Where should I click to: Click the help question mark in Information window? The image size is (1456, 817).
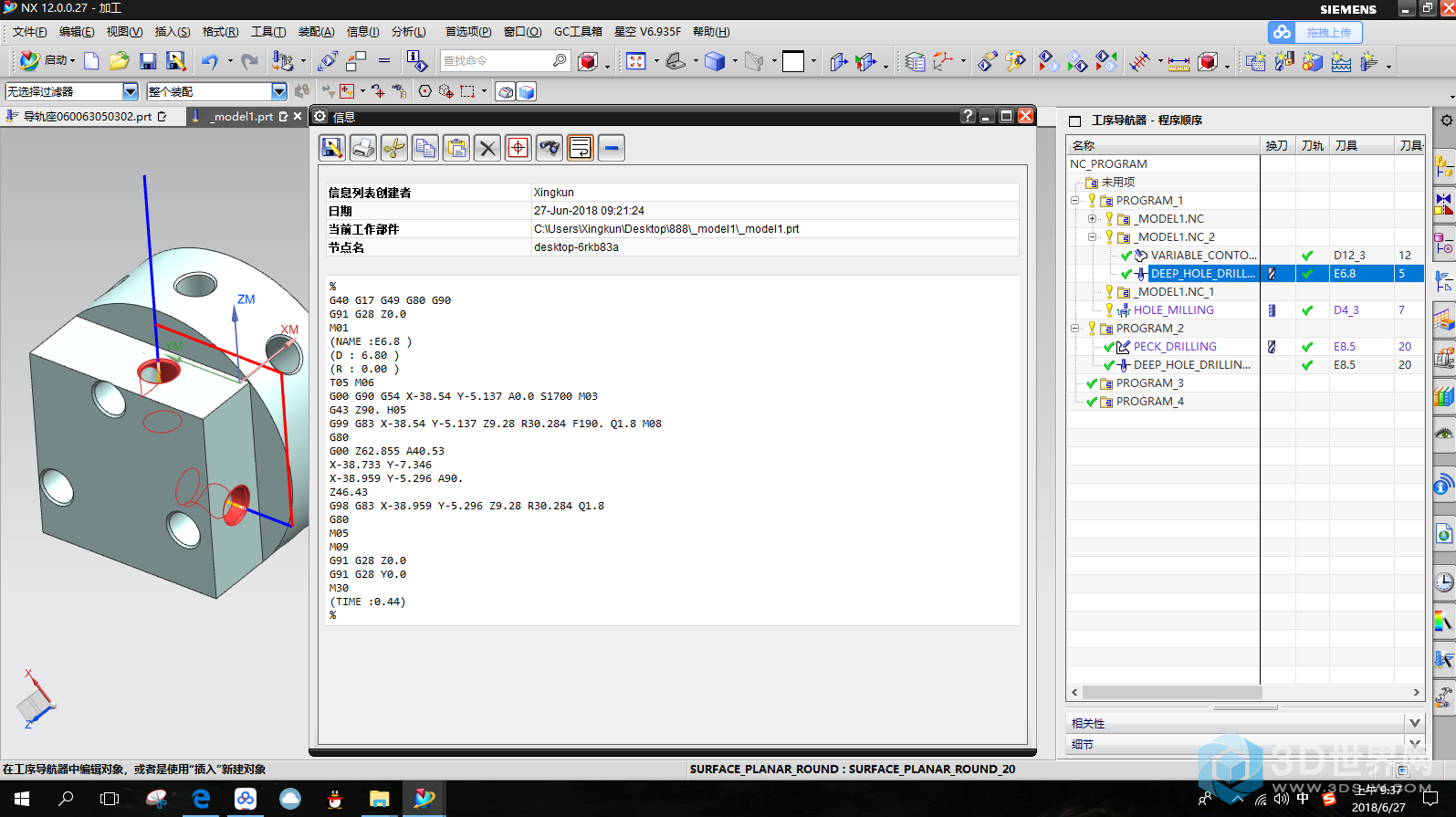968,116
